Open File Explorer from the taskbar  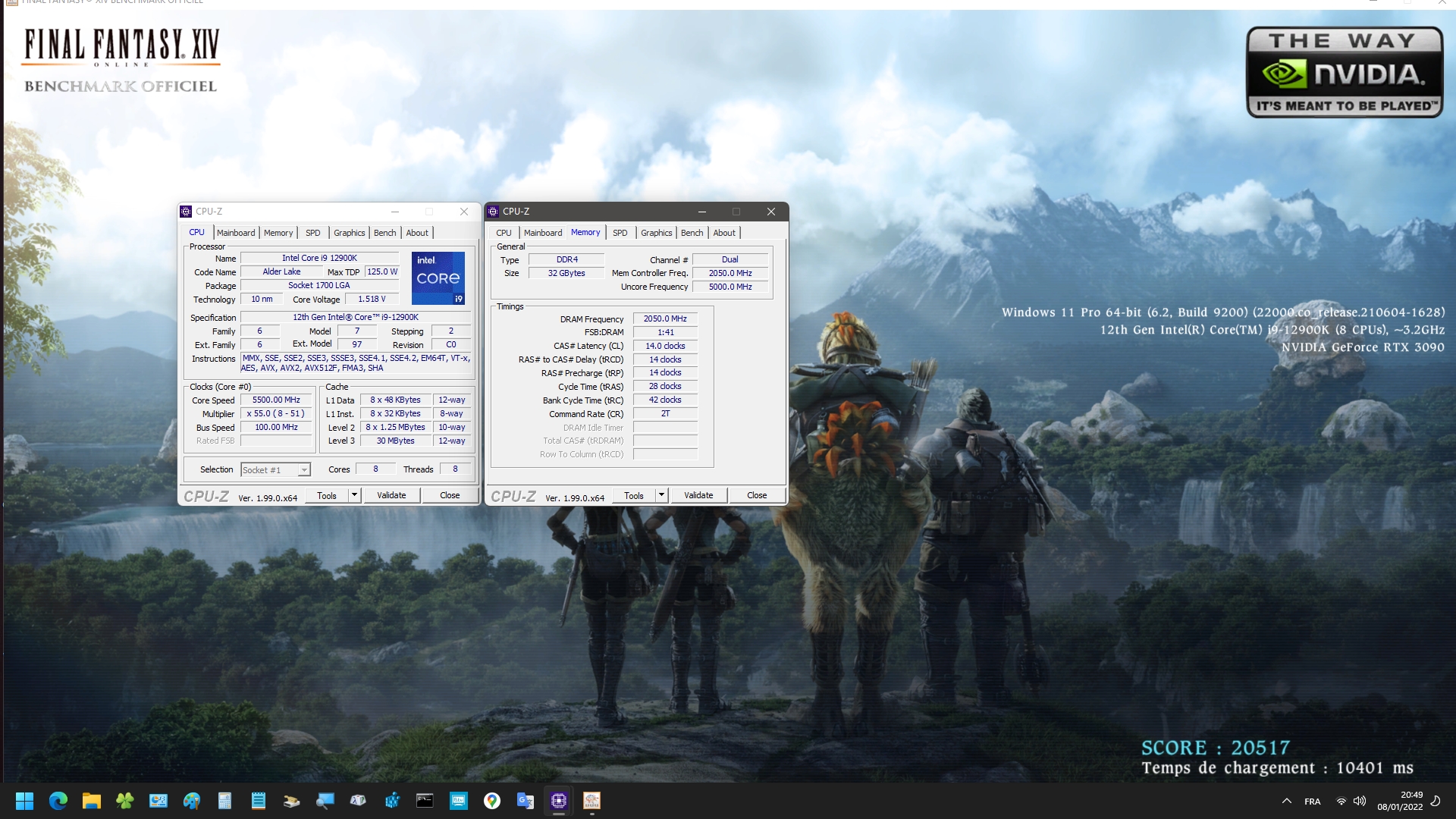[x=92, y=801]
